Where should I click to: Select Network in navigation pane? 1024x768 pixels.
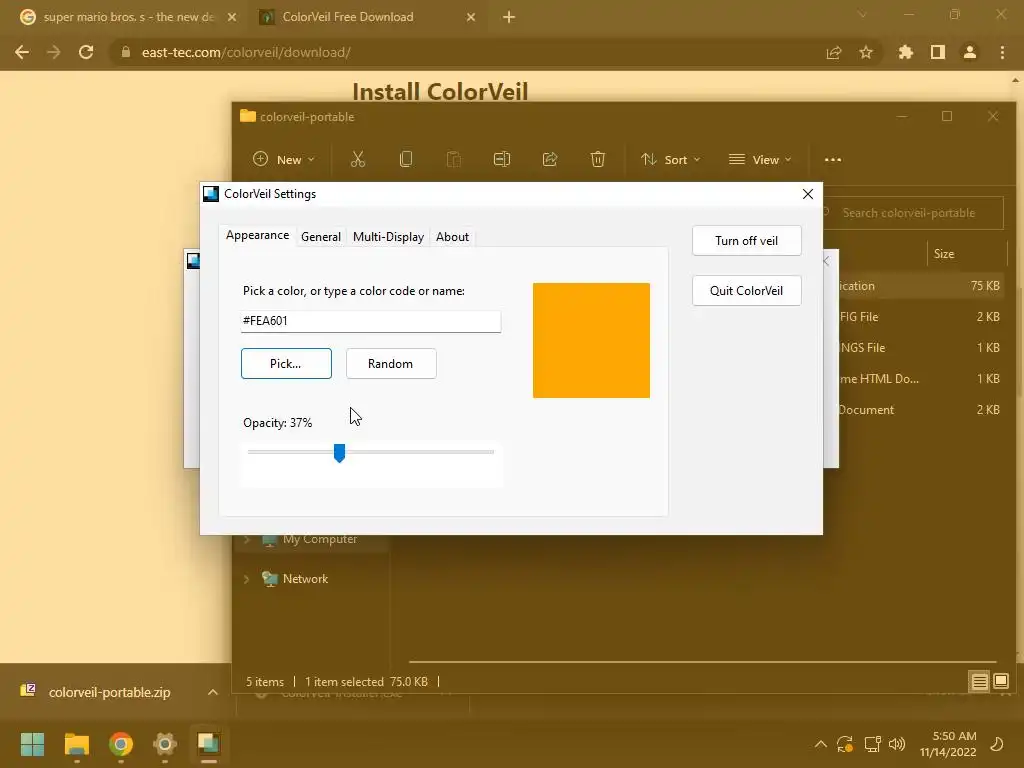pos(305,579)
